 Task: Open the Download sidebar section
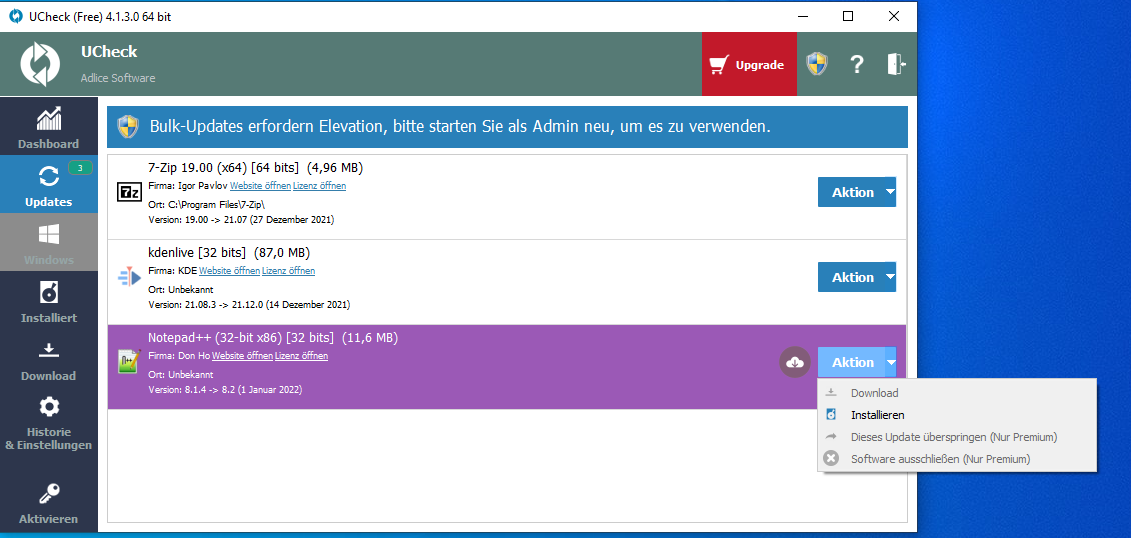[48, 359]
